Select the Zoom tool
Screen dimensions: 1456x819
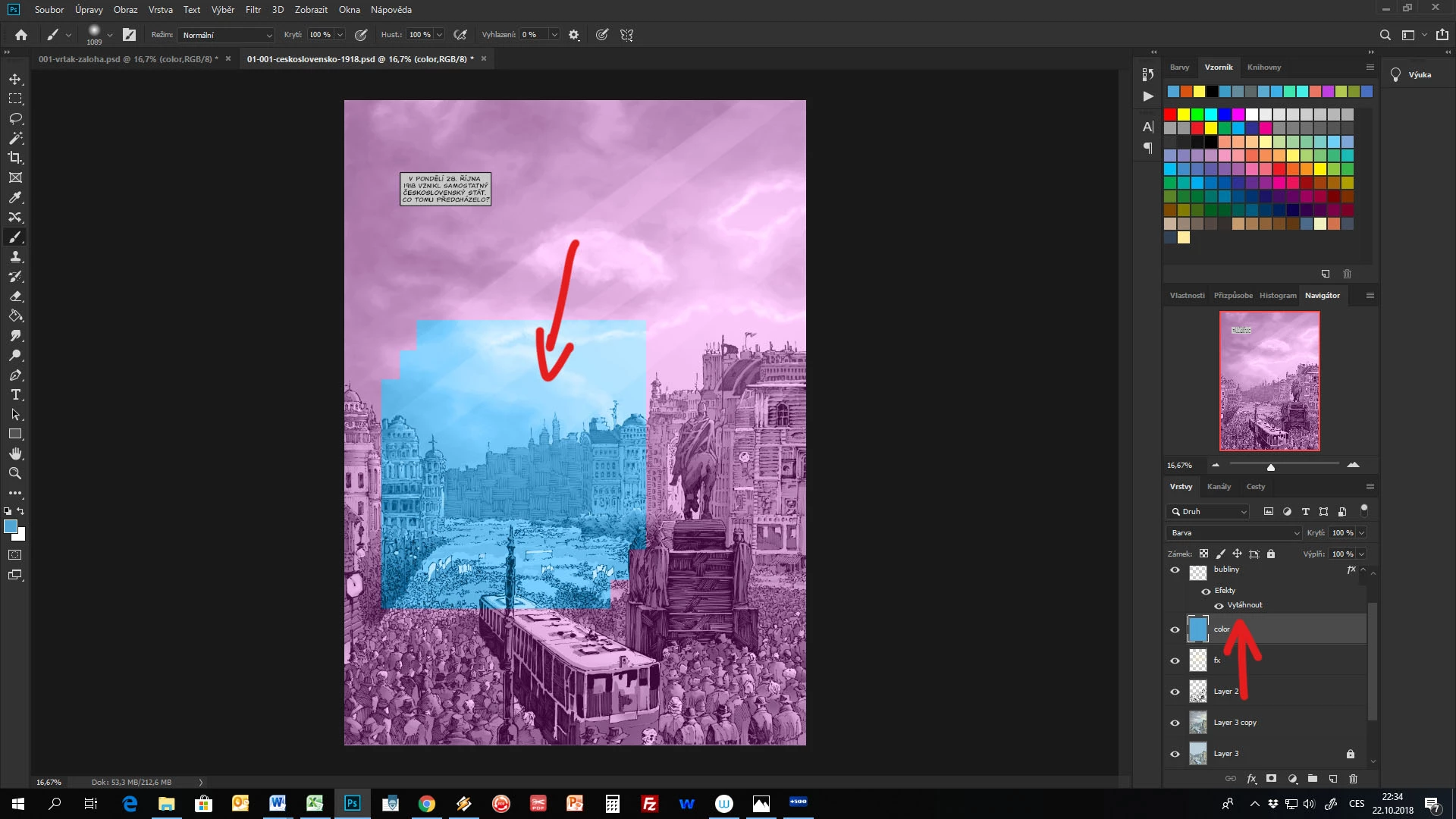[x=15, y=473]
